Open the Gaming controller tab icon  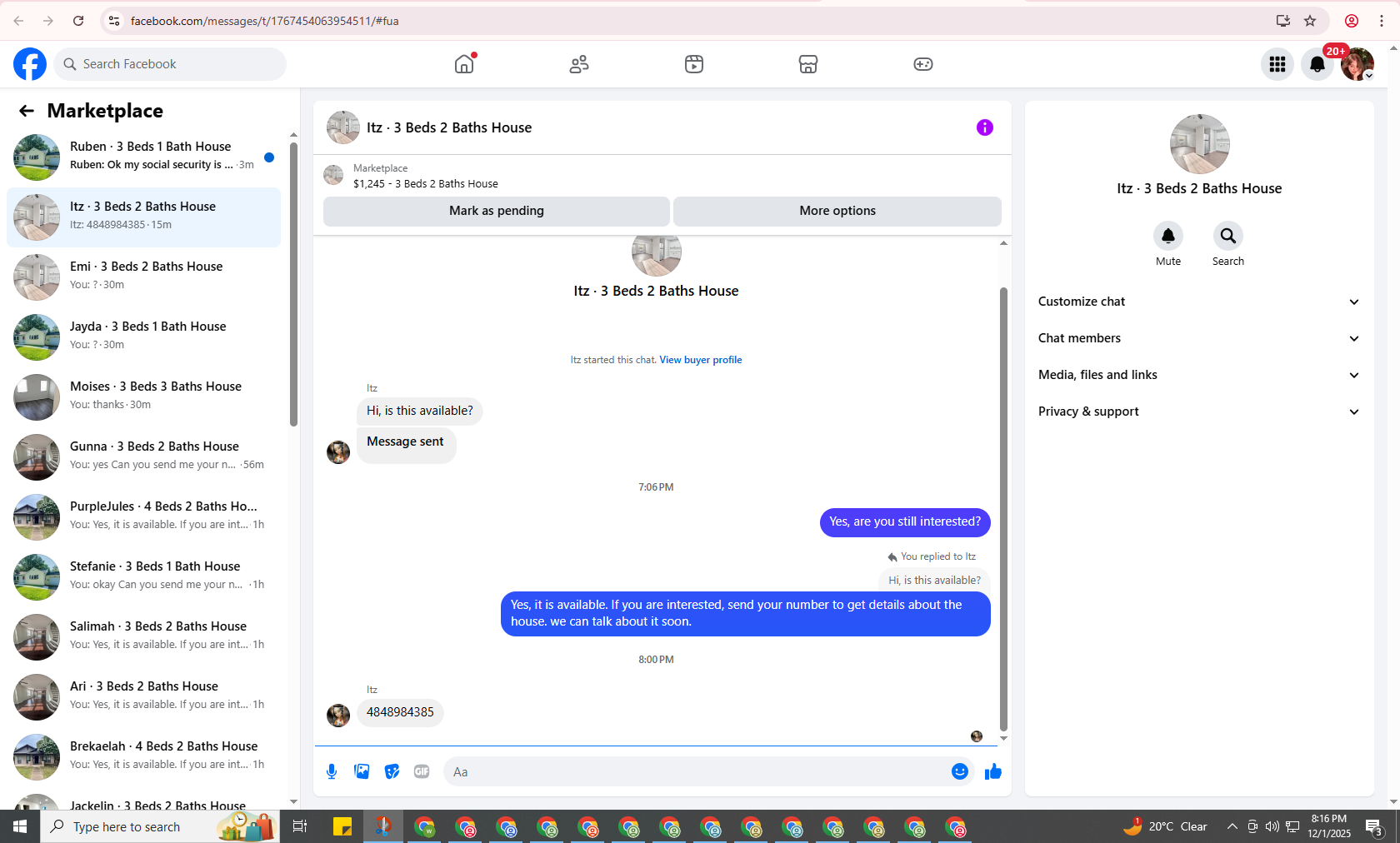[923, 64]
